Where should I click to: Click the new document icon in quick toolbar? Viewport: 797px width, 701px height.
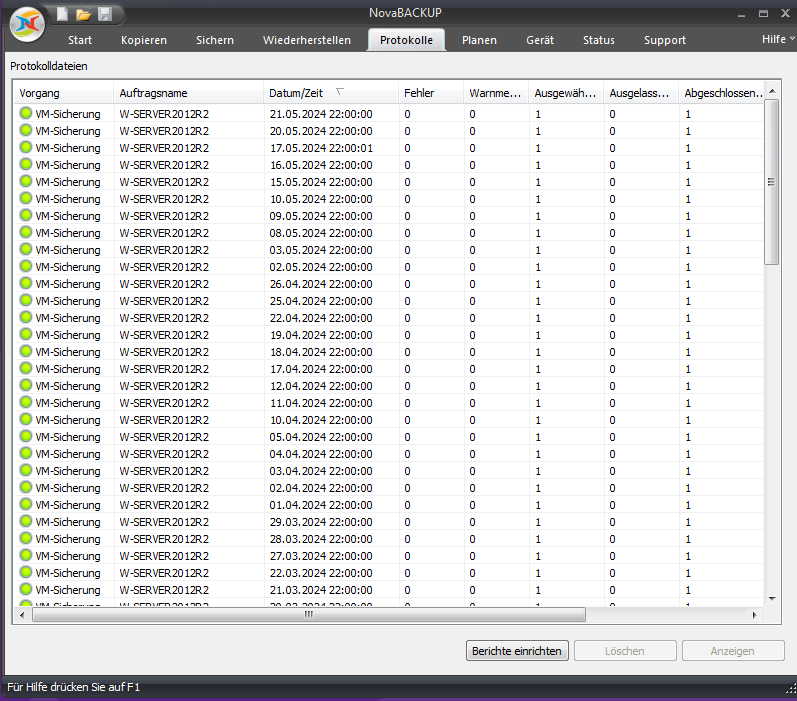62,14
